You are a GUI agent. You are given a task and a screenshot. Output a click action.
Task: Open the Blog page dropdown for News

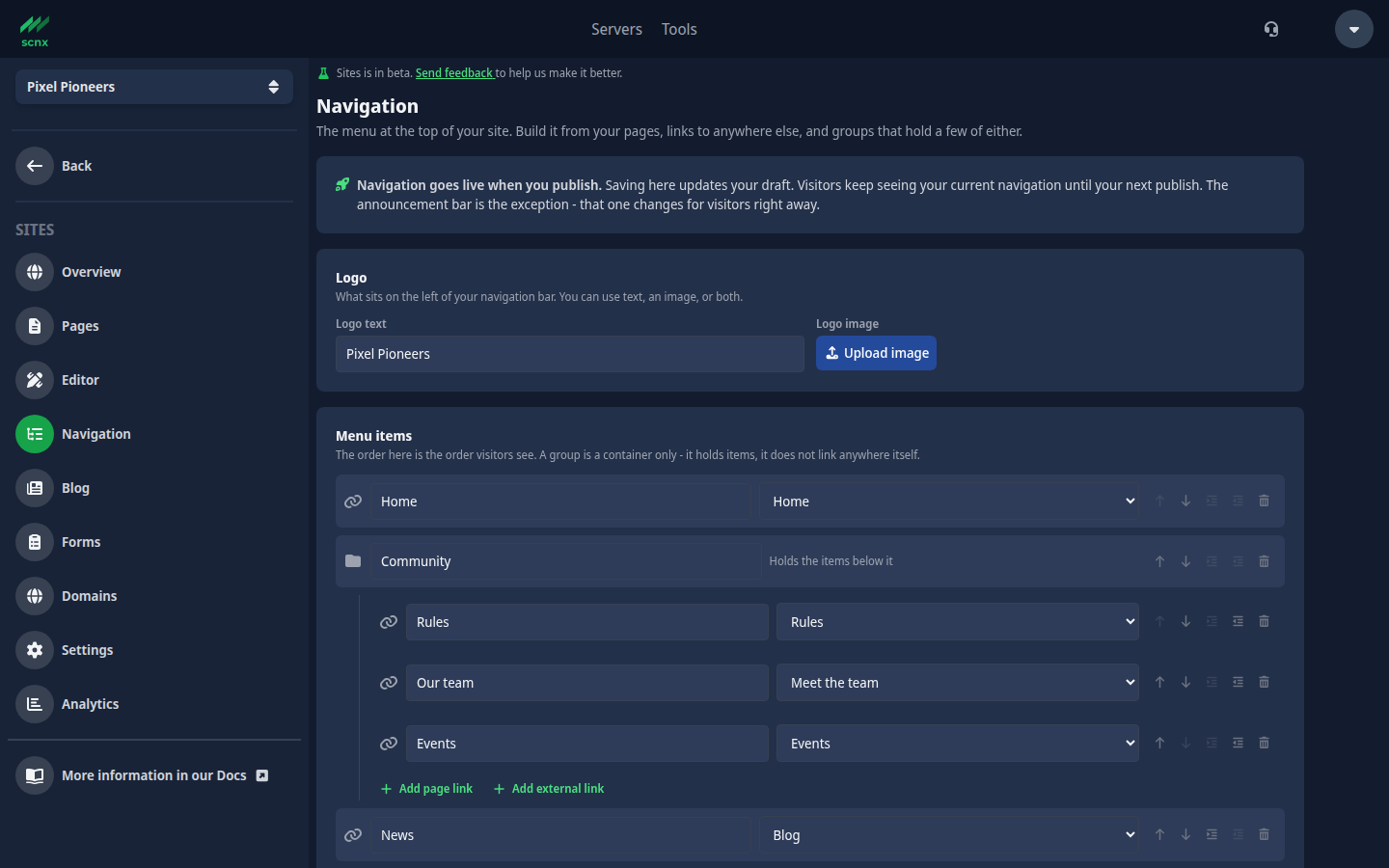click(x=949, y=835)
